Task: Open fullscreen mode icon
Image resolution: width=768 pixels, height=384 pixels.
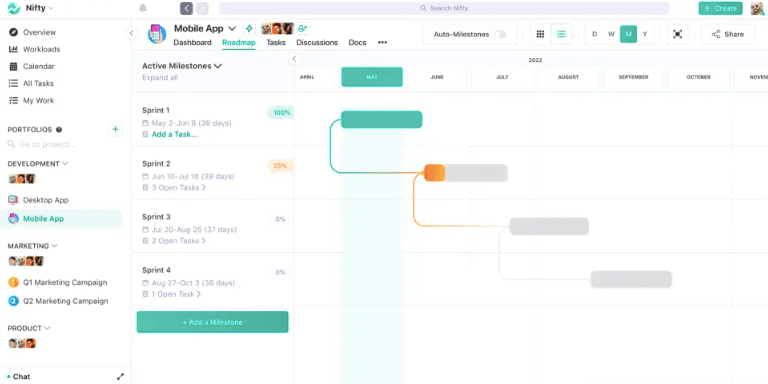Action: [677, 34]
